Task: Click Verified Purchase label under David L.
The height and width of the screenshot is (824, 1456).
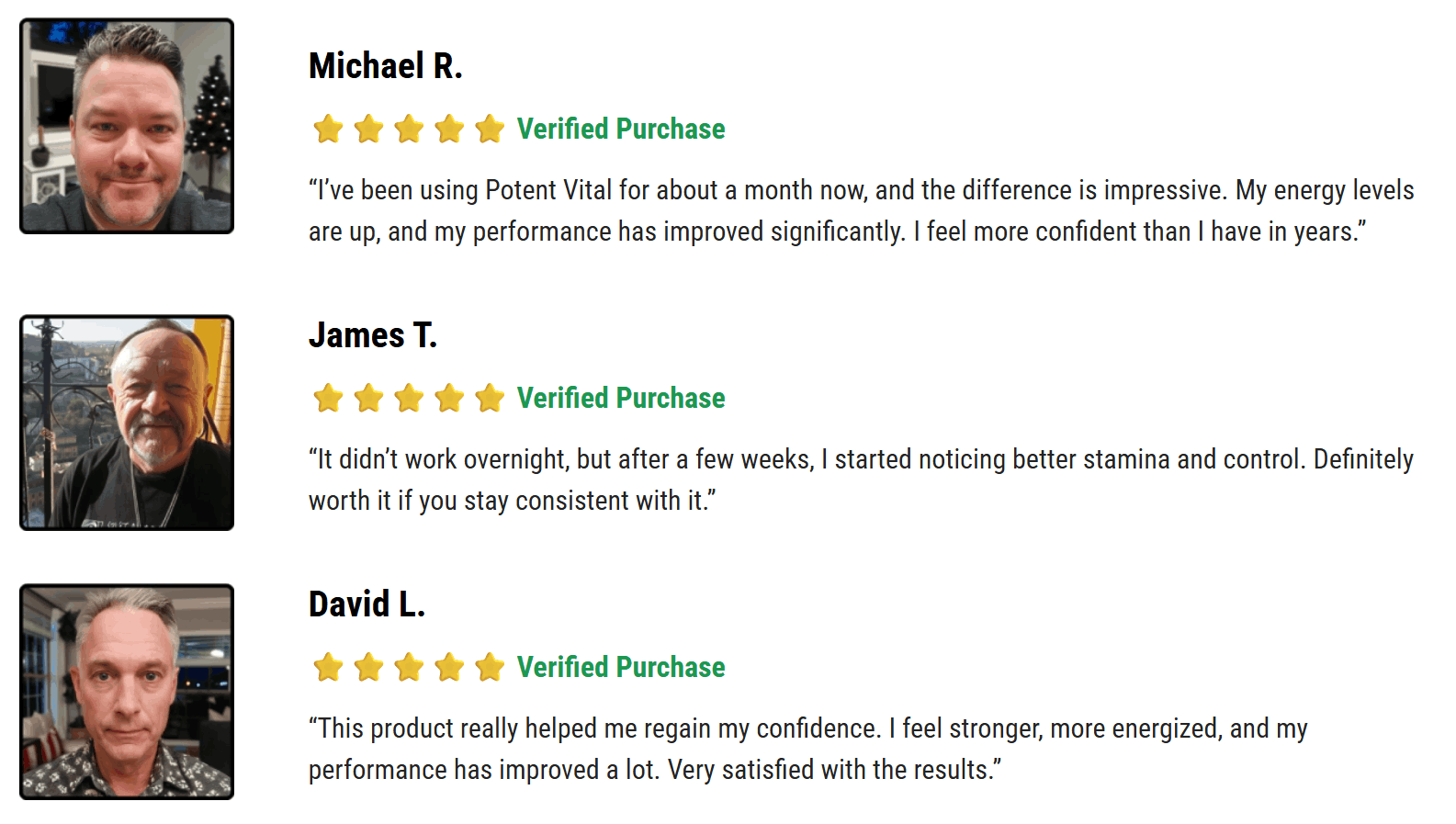Action: click(x=620, y=668)
